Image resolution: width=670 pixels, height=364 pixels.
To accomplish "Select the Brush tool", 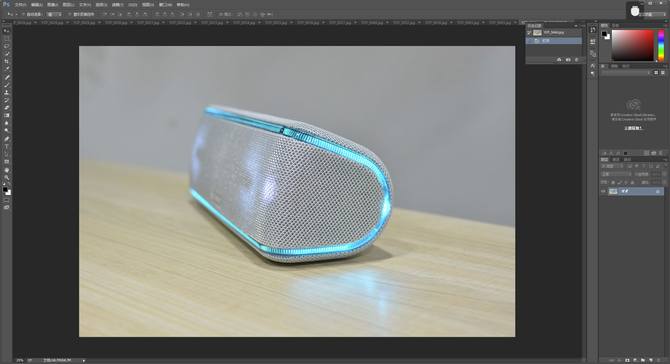I will click(6, 85).
